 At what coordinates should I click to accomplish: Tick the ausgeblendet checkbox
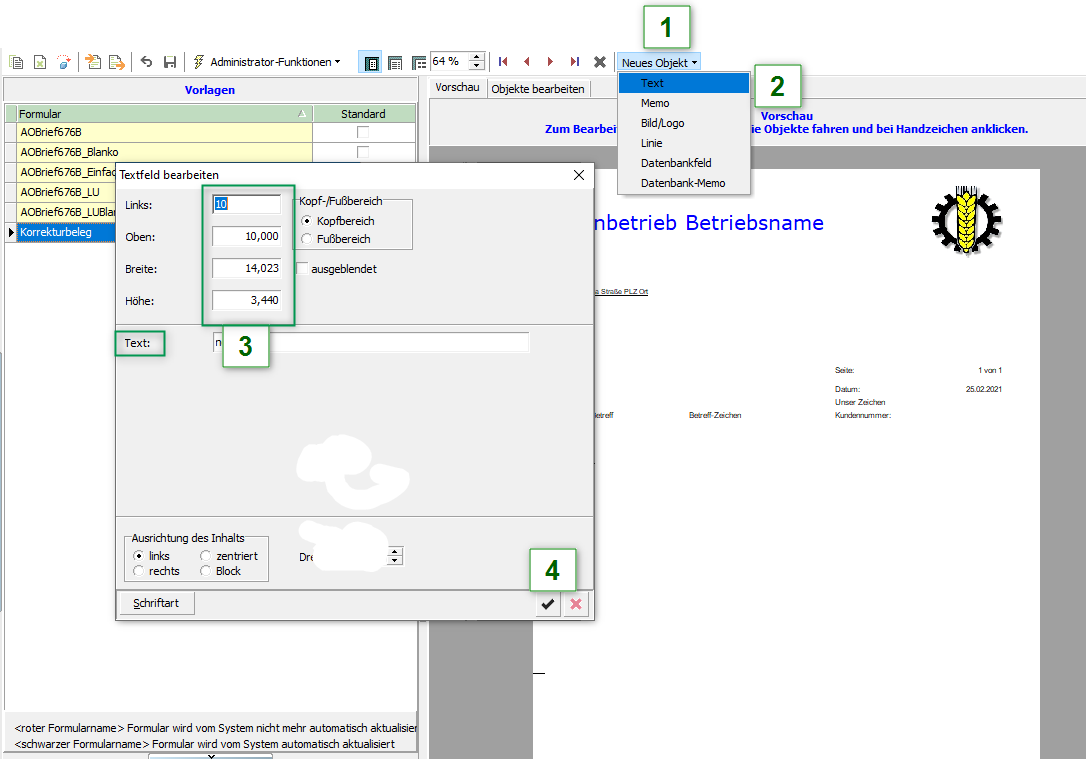coord(302,269)
